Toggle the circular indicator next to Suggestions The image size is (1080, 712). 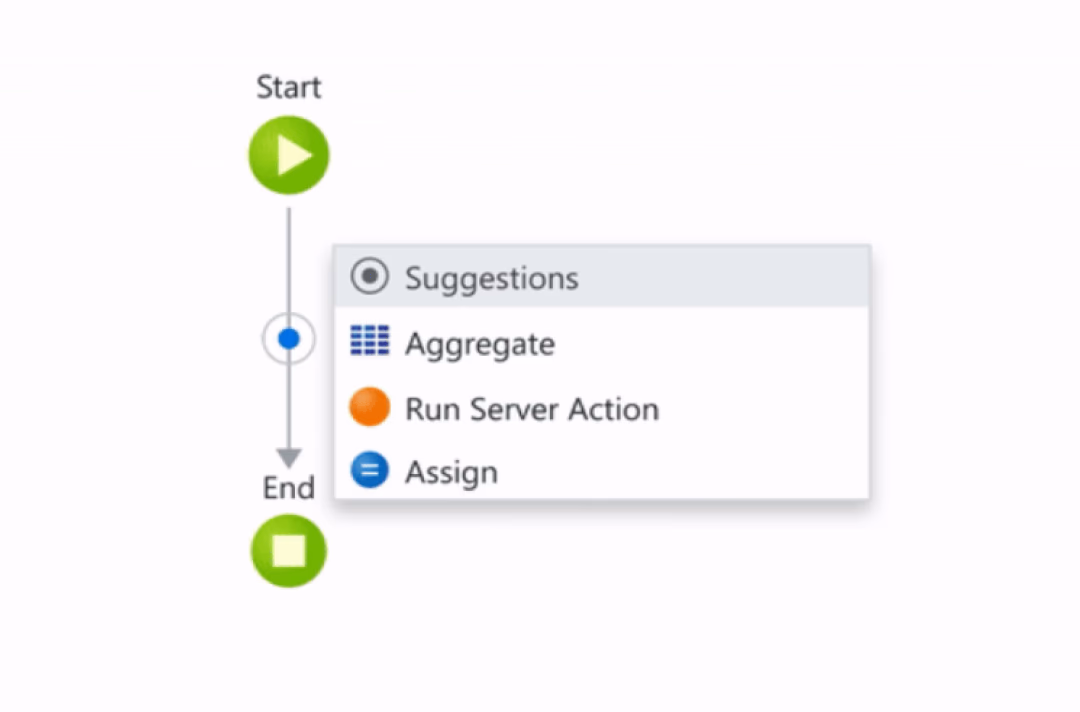(369, 276)
